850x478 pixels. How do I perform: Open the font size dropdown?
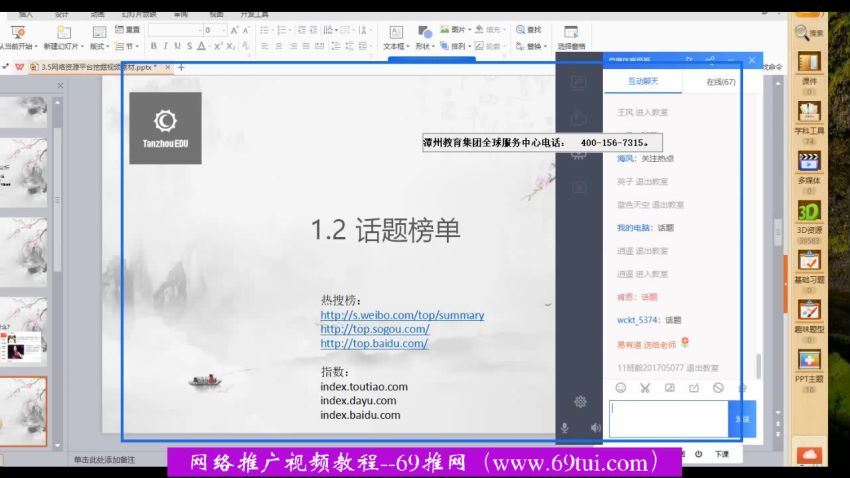coord(223,30)
